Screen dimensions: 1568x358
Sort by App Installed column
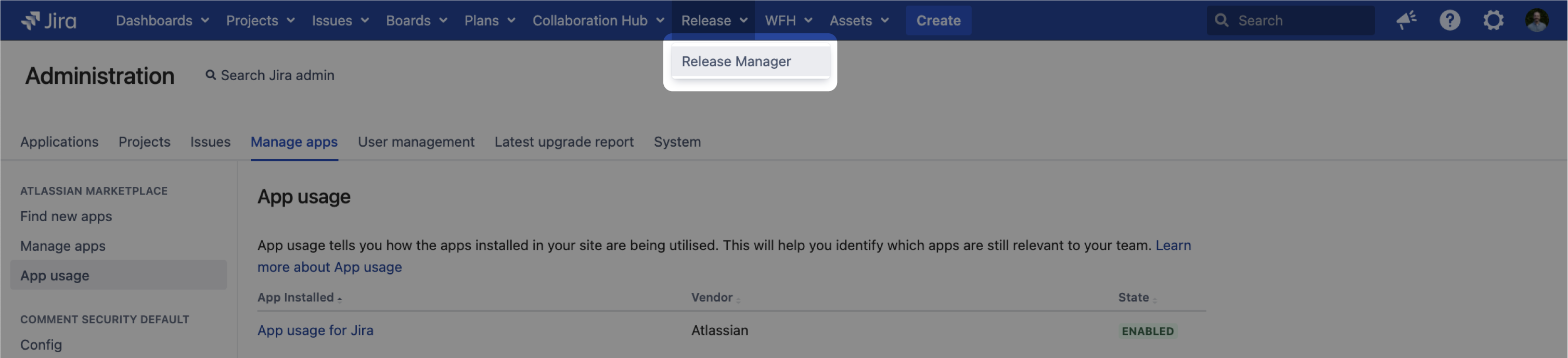click(300, 298)
